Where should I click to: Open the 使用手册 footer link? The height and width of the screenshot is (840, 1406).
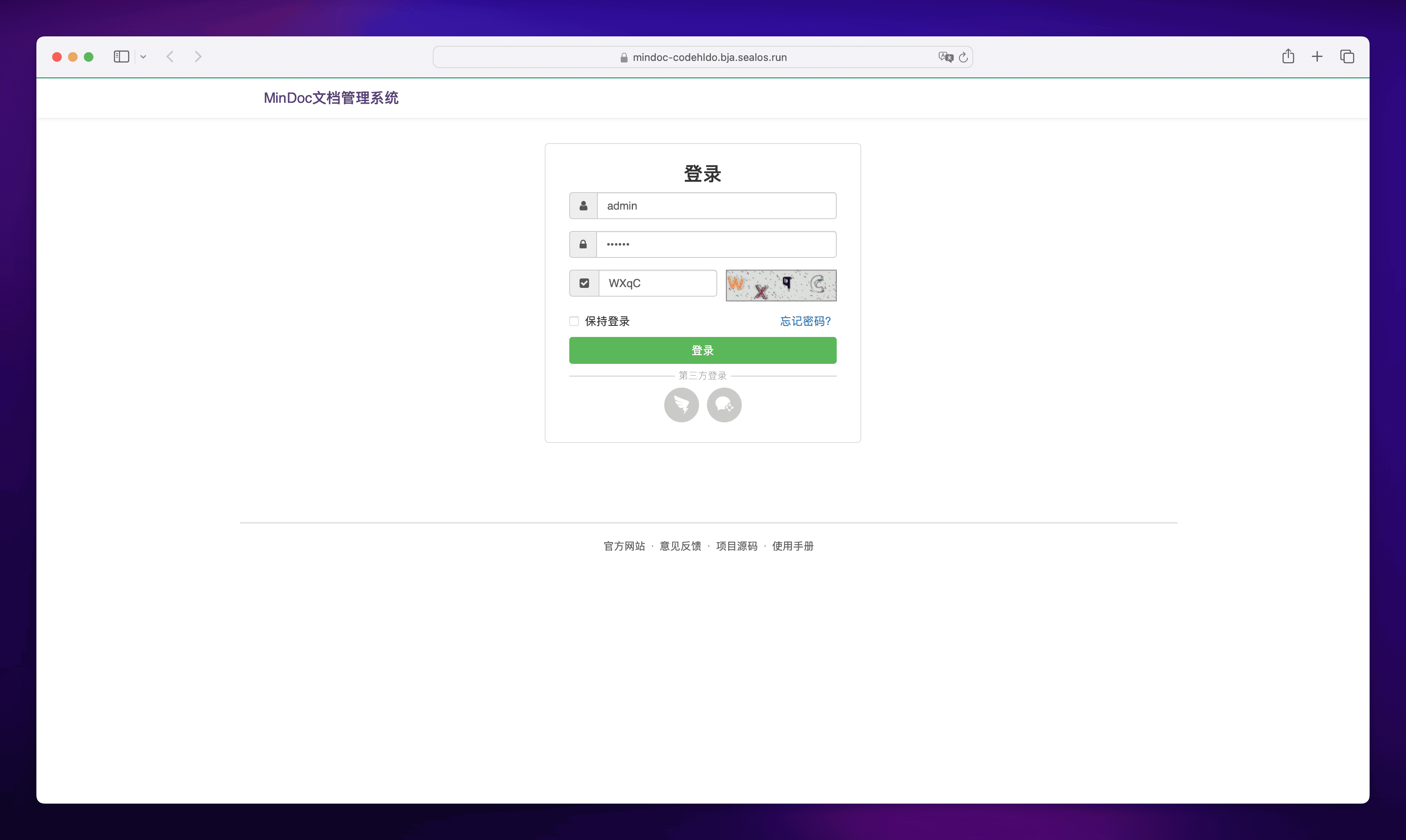coord(792,546)
